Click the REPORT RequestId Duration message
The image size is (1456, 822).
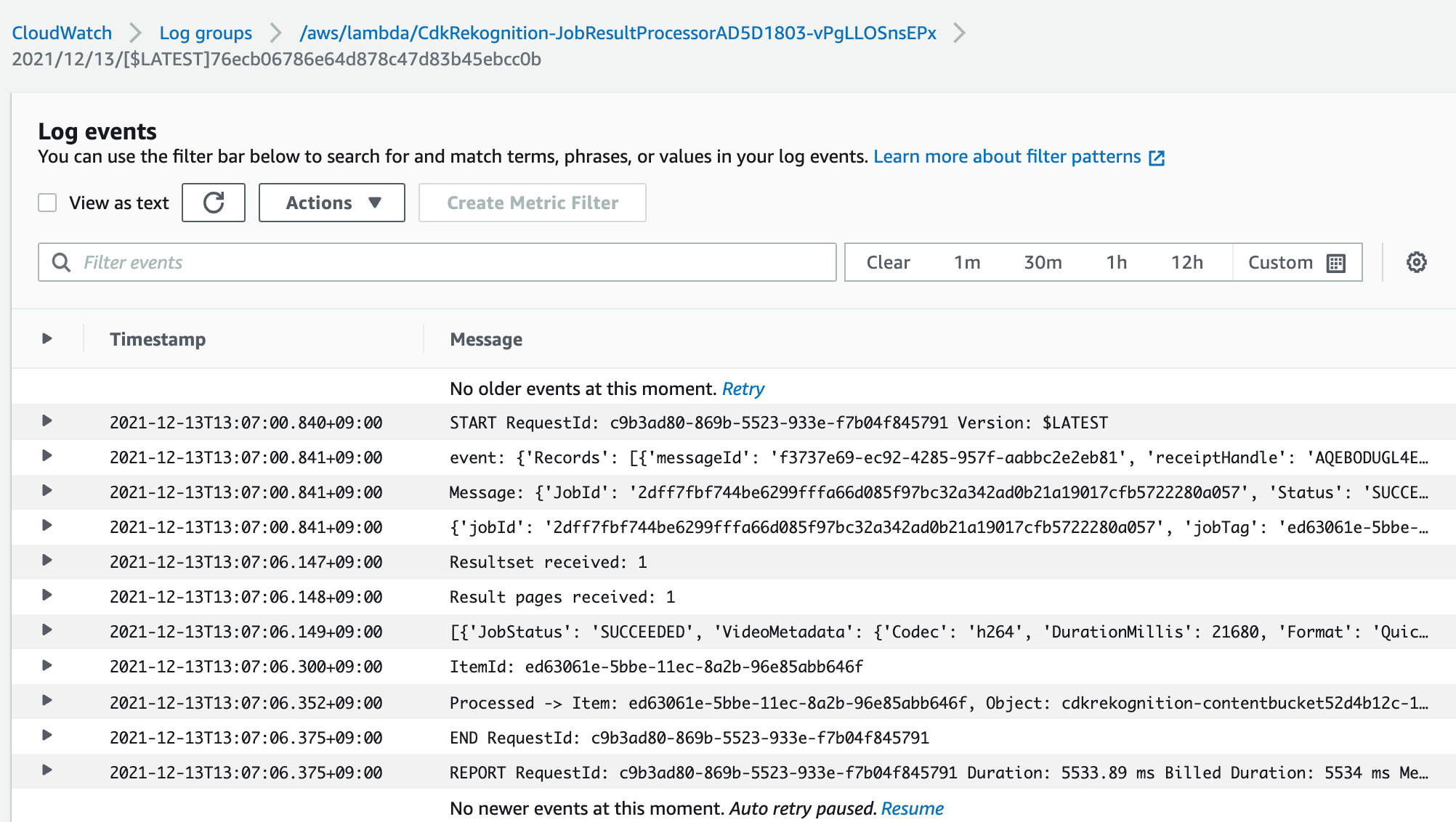(x=939, y=773)
